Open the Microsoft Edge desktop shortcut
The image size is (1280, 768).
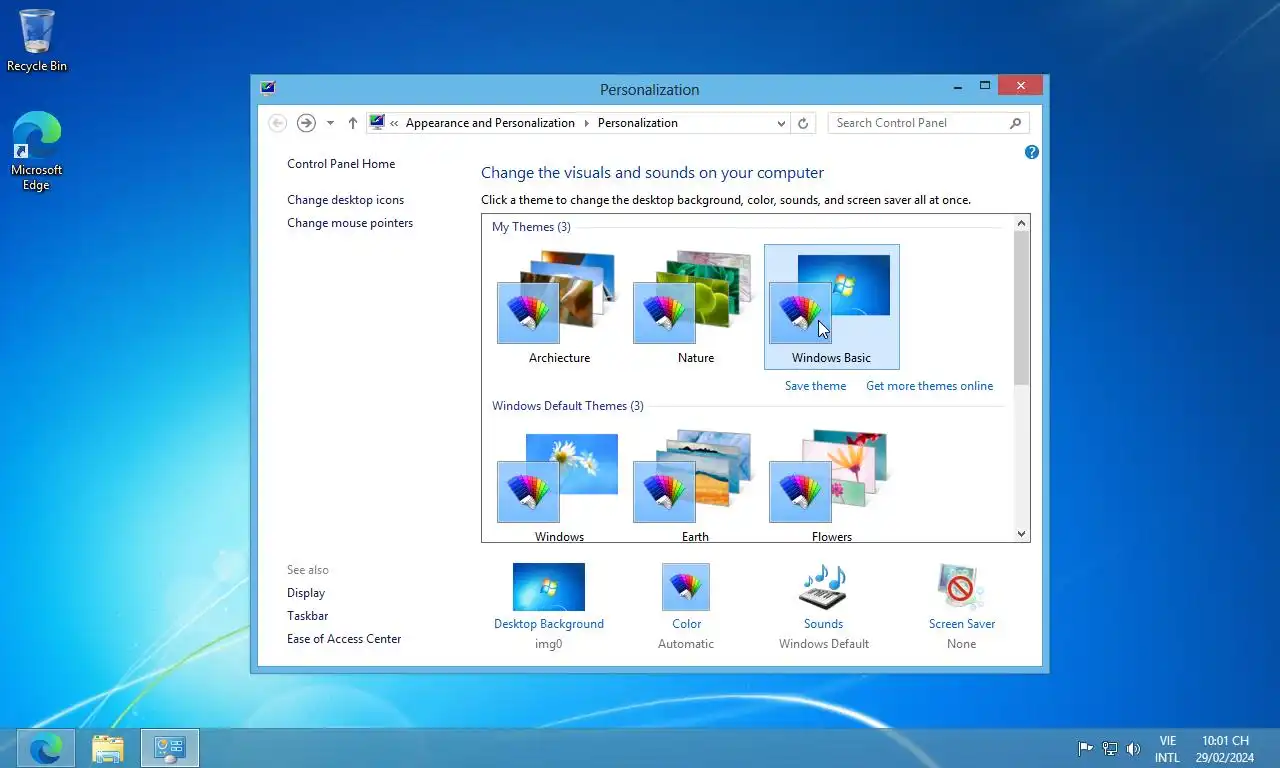37,150
